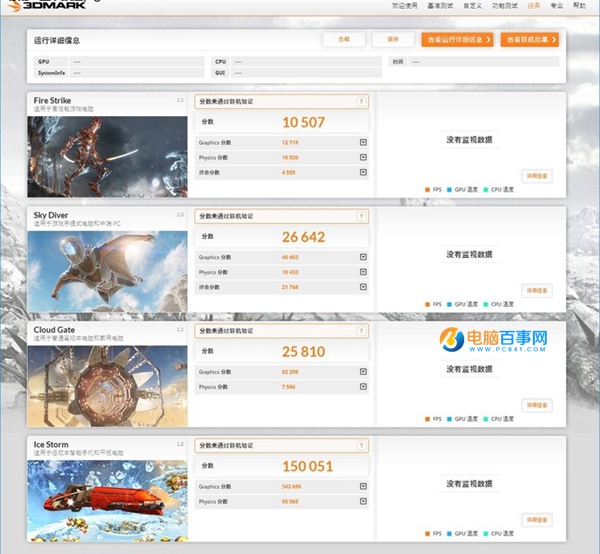Click the Ice Storm score 150 051
The height and width of the screenshot is (554, 600).
(308, 466)
